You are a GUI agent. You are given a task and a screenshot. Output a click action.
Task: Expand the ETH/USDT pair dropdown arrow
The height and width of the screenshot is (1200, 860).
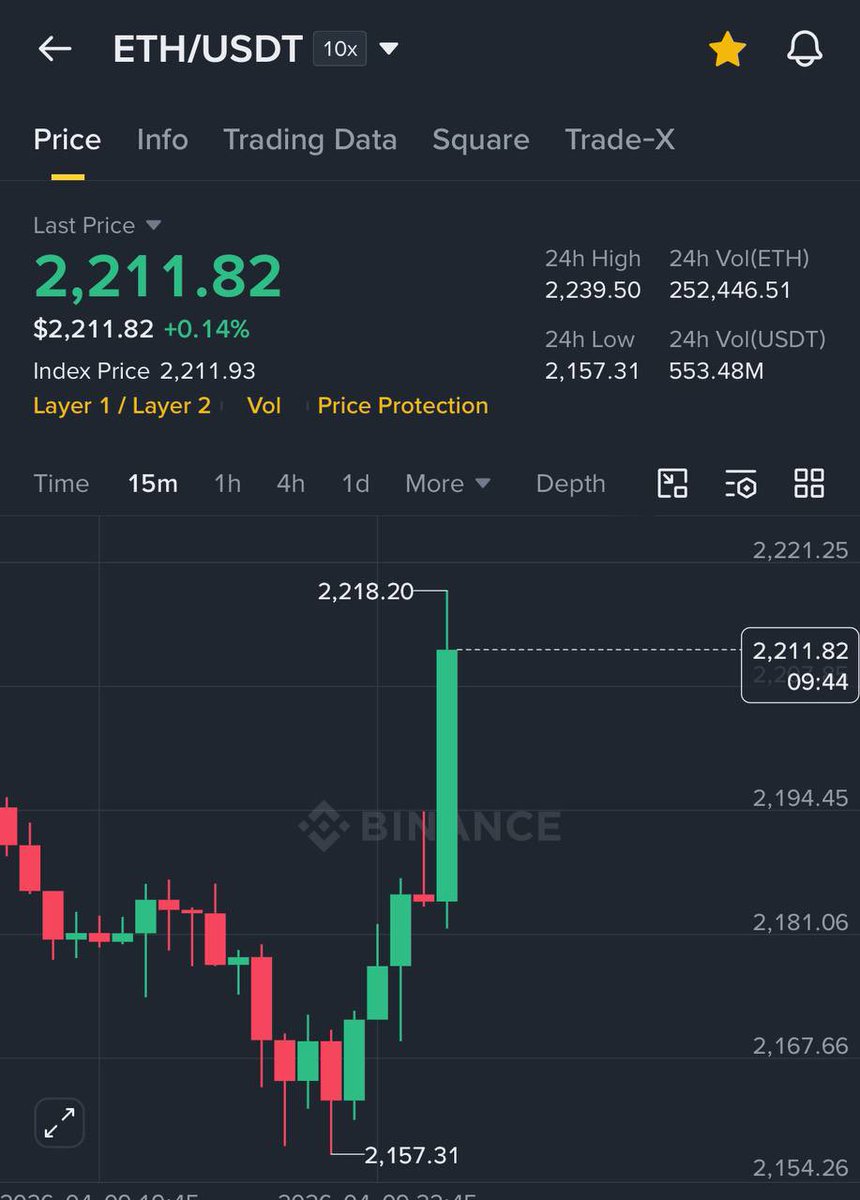tap(389, 49)
